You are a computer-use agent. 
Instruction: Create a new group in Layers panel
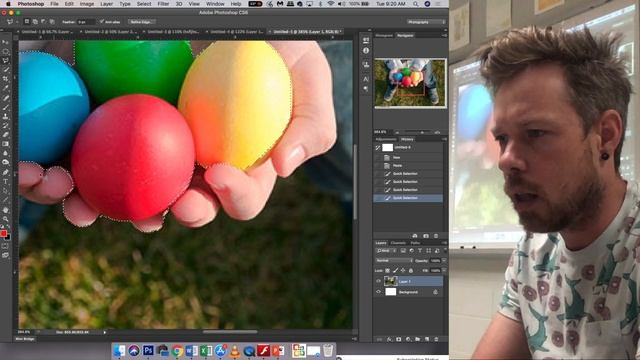417,339
